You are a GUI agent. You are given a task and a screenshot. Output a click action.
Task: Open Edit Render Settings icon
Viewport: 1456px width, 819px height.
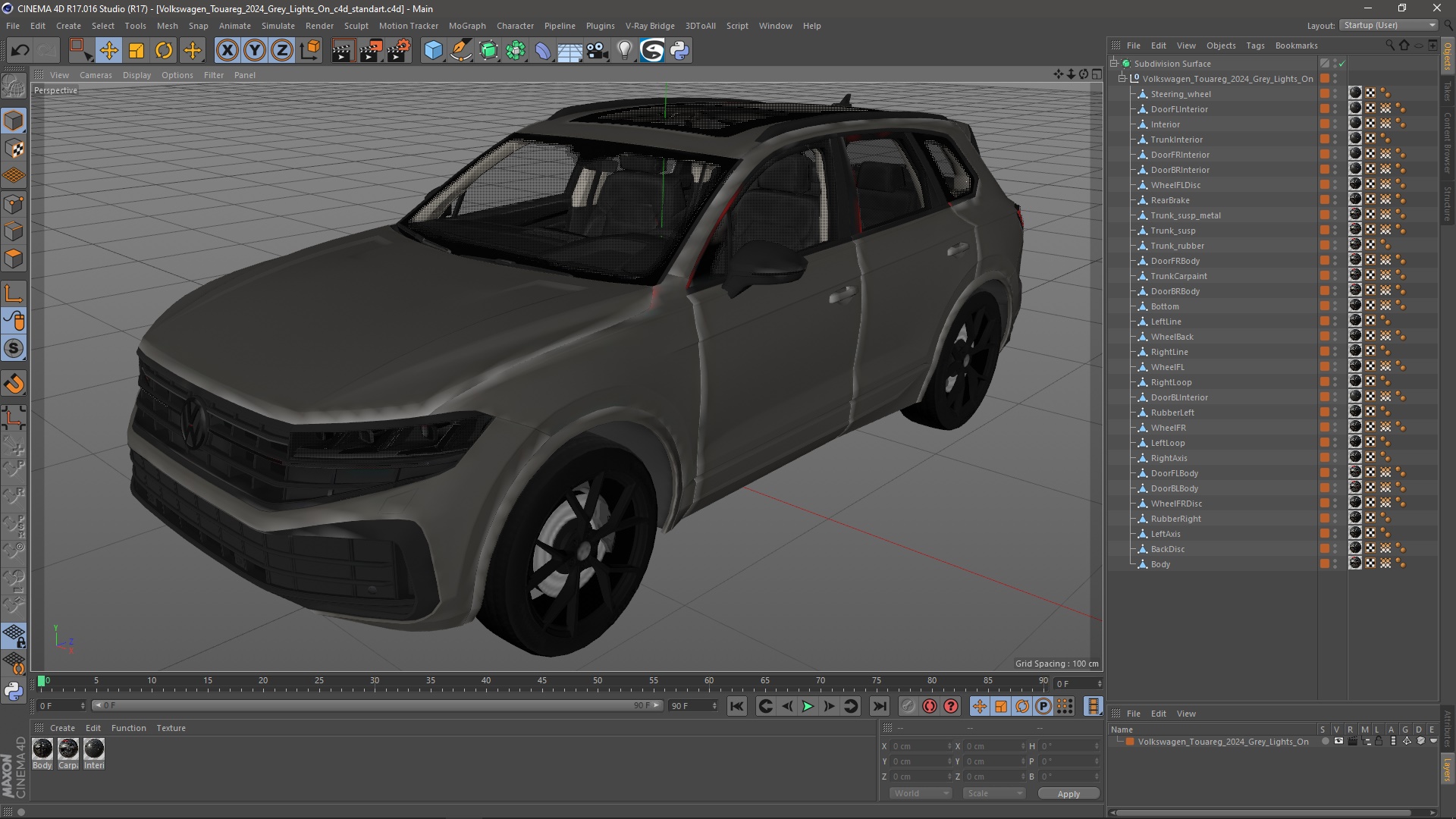click(399, 51)
